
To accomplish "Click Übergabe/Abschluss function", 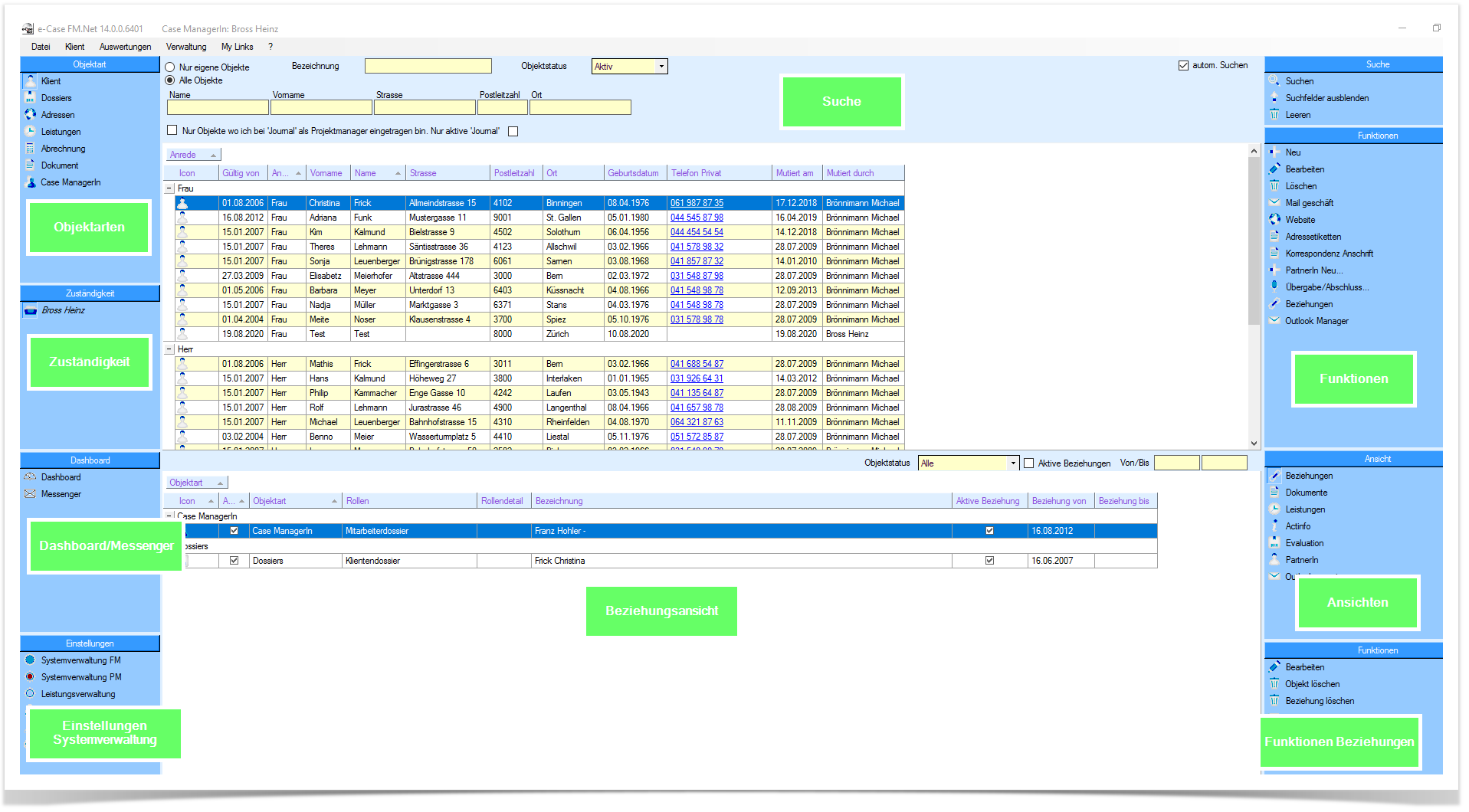I will tap(1326, 287).
